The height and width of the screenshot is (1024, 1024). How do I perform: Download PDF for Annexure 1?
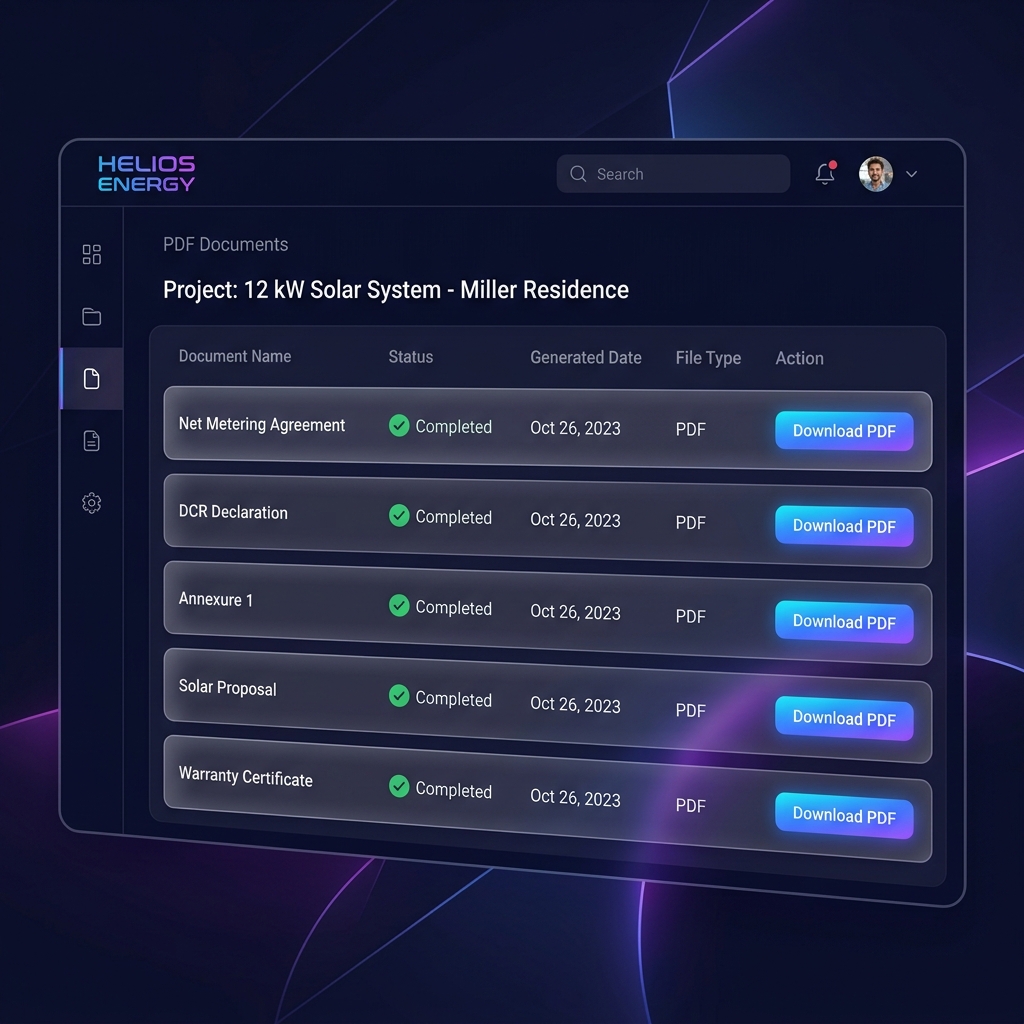844,622
